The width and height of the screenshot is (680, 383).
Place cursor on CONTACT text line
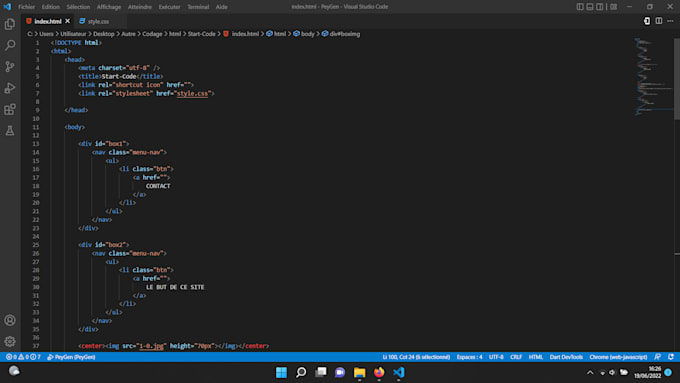pyautogui.click(x=158, y=186)
